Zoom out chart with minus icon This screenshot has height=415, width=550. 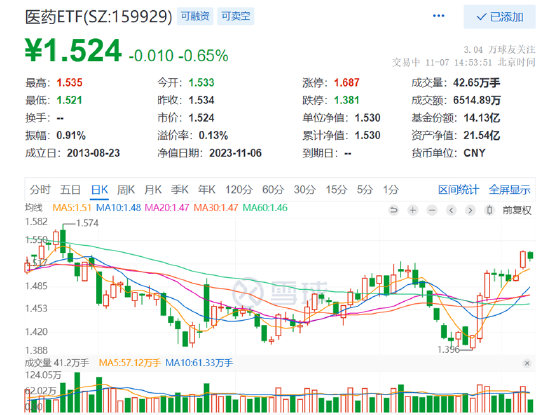click(432, 210)
